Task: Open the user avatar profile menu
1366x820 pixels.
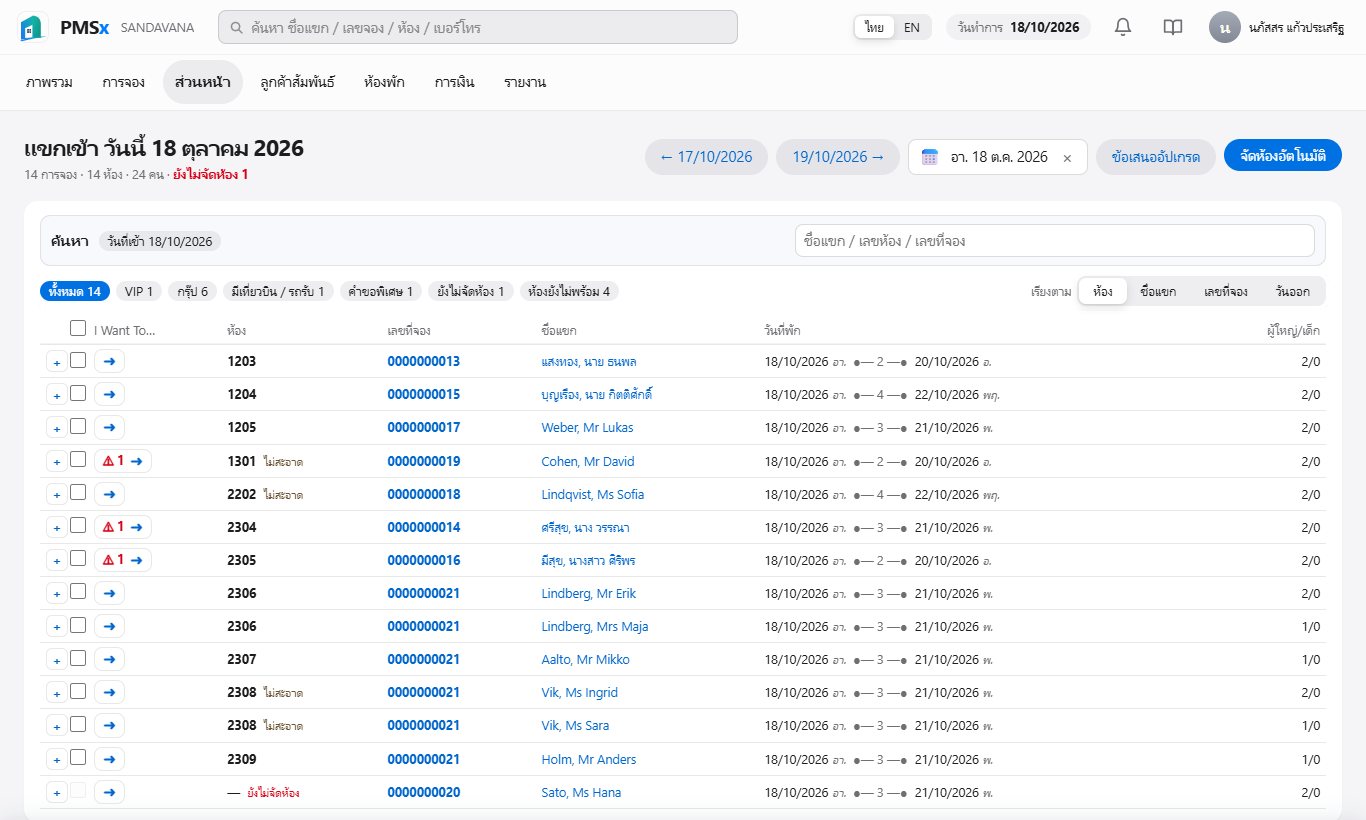Action: [1225, 27]
